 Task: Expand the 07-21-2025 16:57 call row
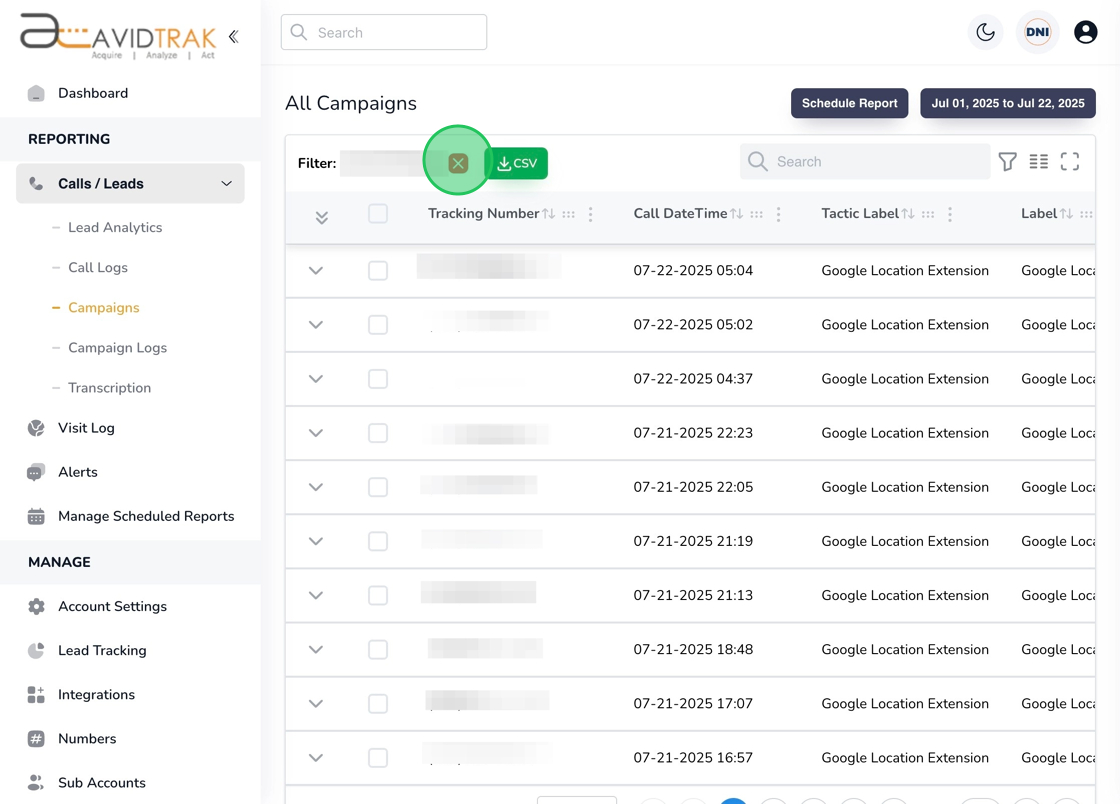pyautogui.click(x=316, y=758)
